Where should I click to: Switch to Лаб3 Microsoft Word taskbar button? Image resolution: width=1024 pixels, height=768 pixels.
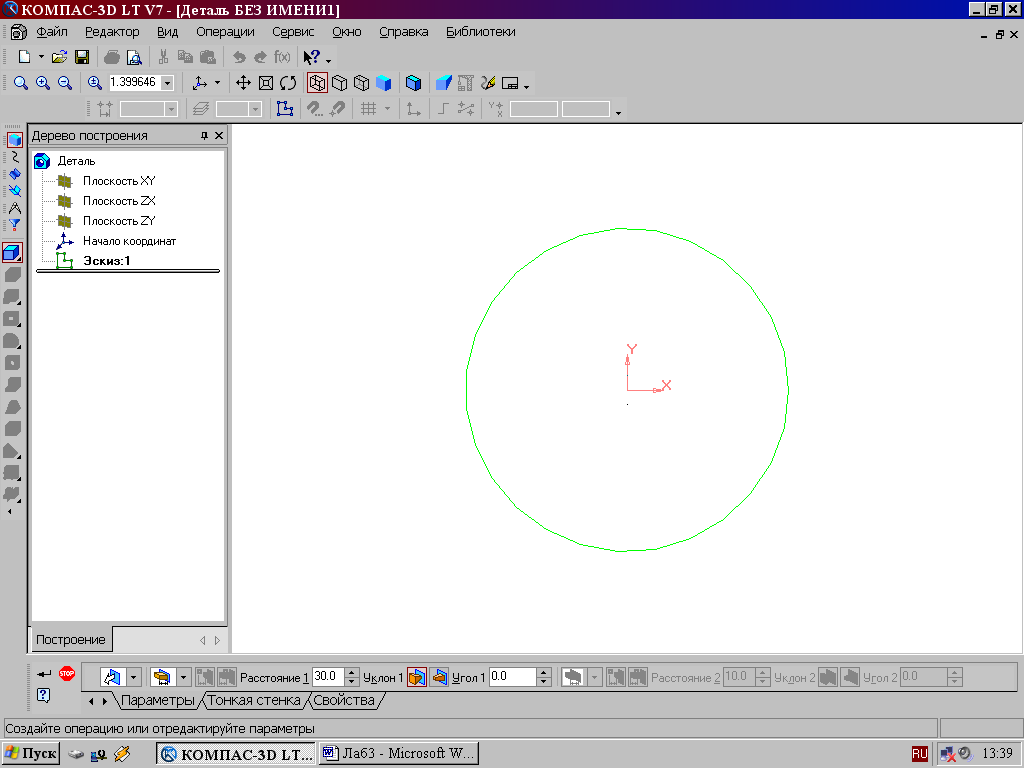click(x=399, y=754)
